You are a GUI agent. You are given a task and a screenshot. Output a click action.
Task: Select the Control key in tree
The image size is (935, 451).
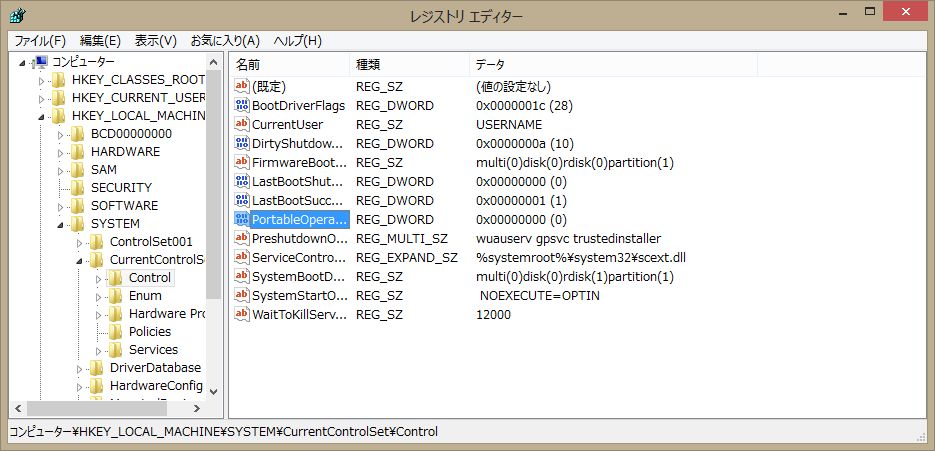[x=150, y=278]
